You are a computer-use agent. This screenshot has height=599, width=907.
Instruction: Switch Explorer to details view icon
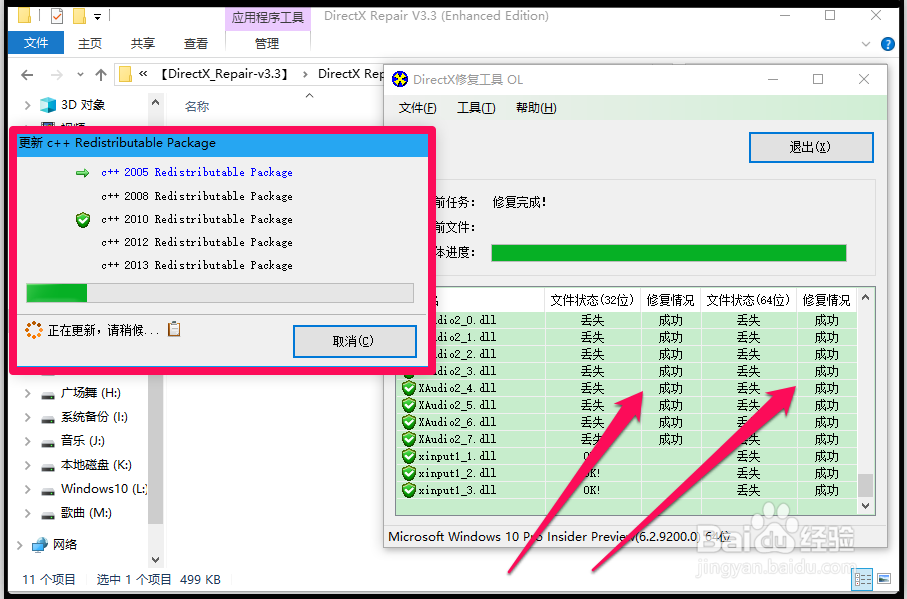coord(862,579)
